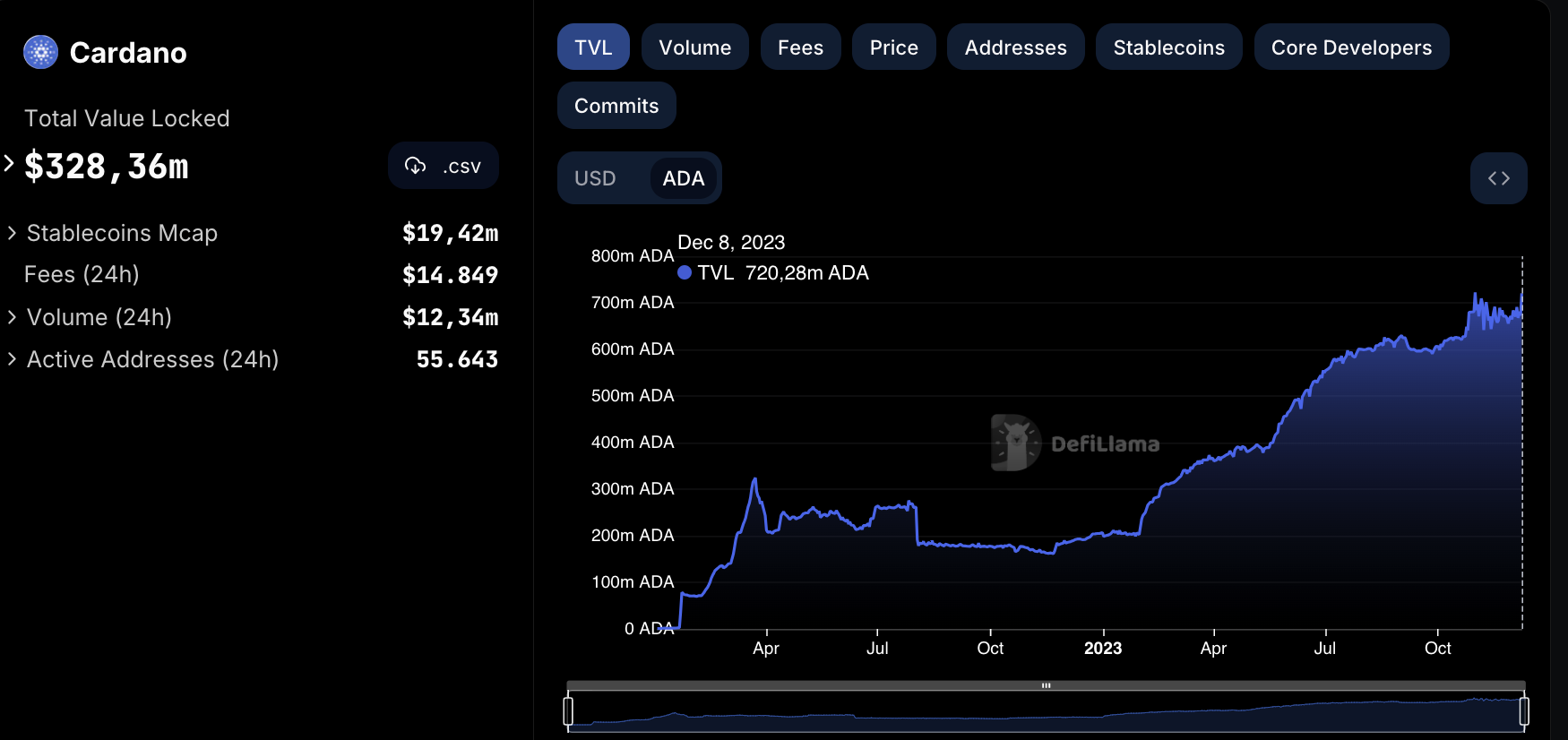
Task: Click the TVL legend dot
Action: point(685,272)
